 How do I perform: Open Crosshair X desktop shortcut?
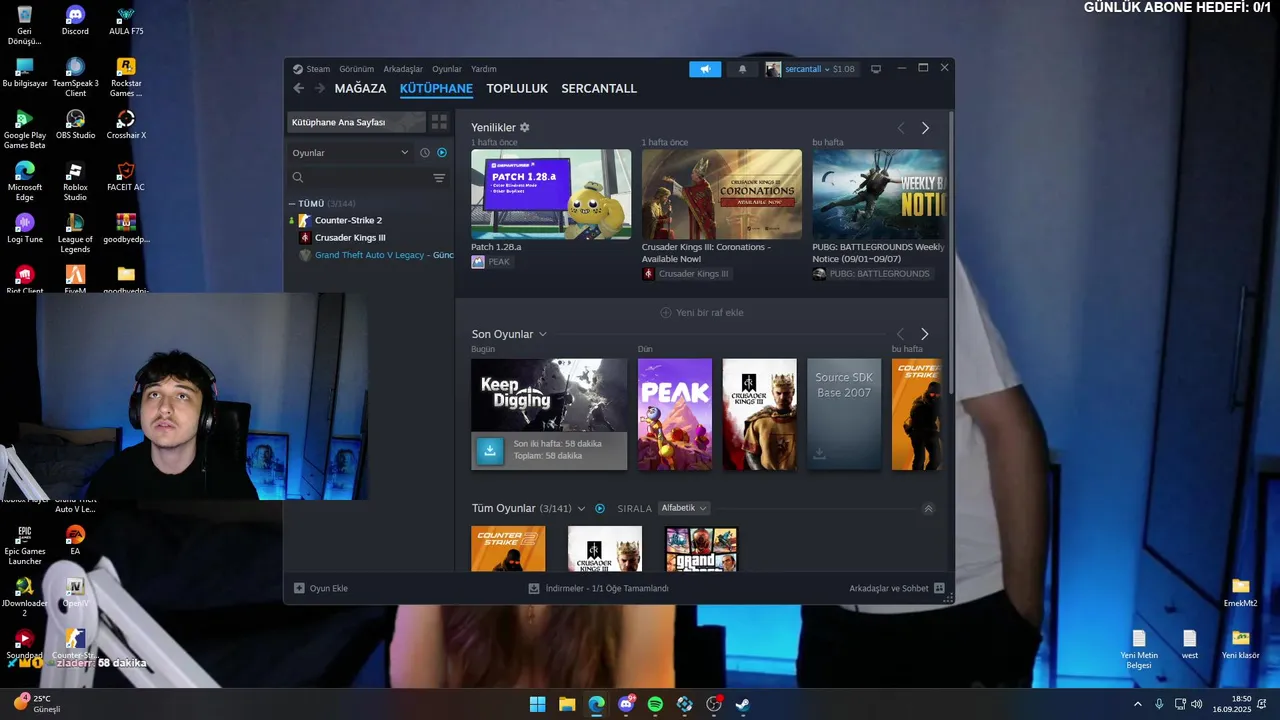[125, 124]
